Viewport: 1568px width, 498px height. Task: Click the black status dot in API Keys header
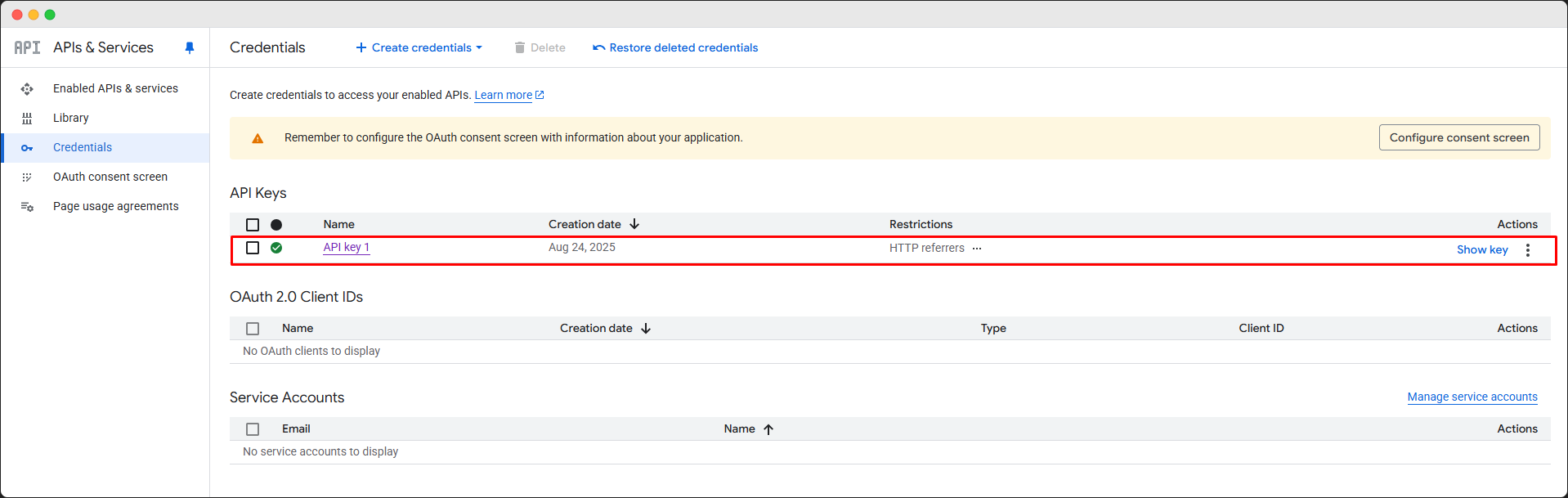[x=276, y=225]
